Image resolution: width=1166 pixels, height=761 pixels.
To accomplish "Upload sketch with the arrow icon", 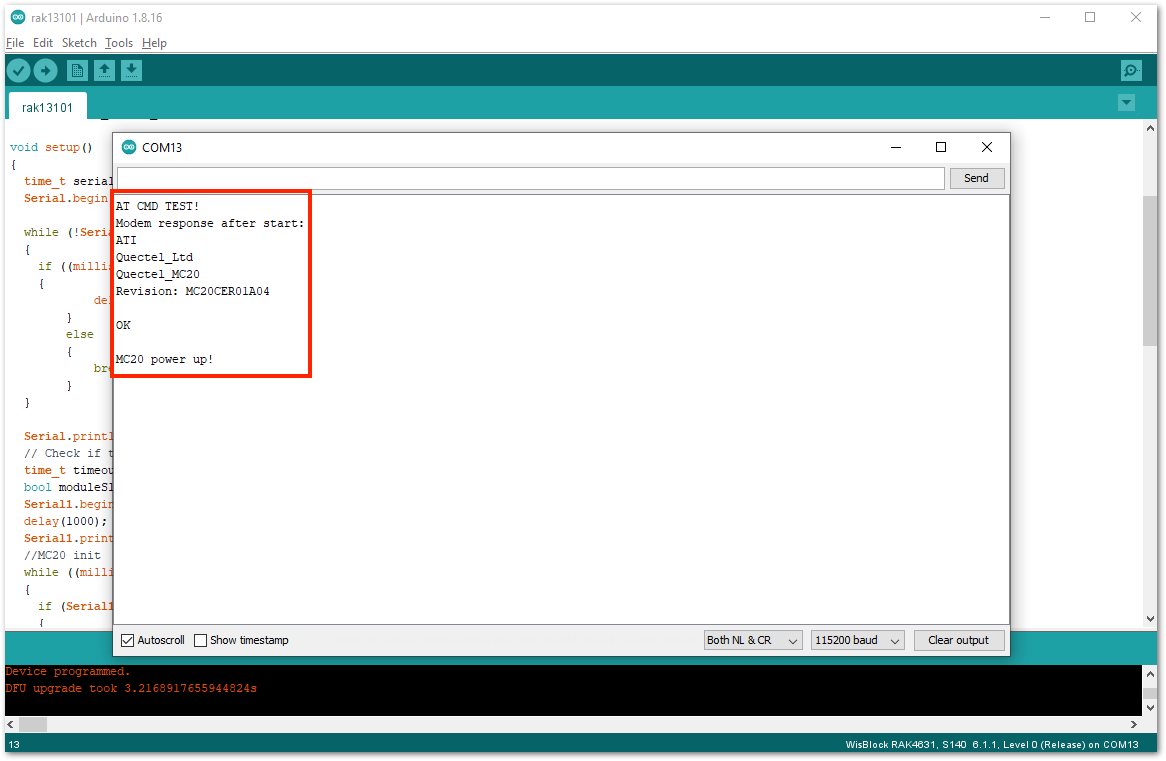I will click(x=45, y=71).
